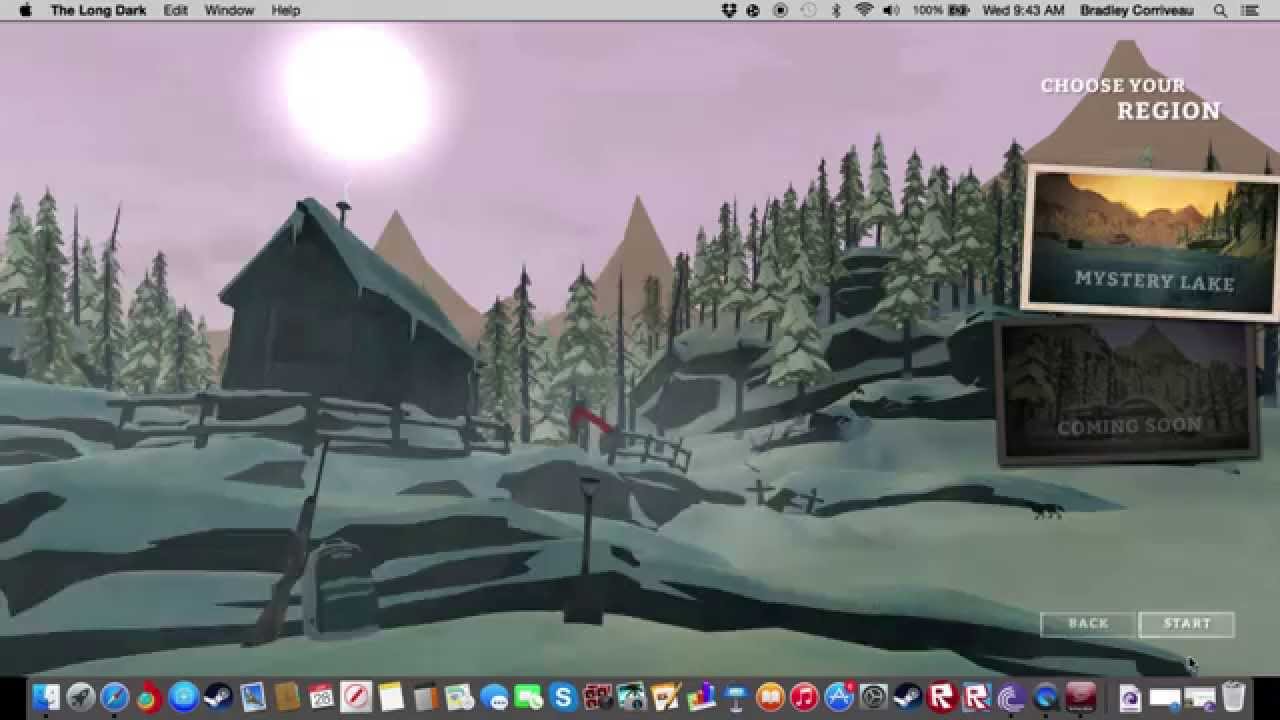Launch Safari from the dock

(x=114, y=697)
